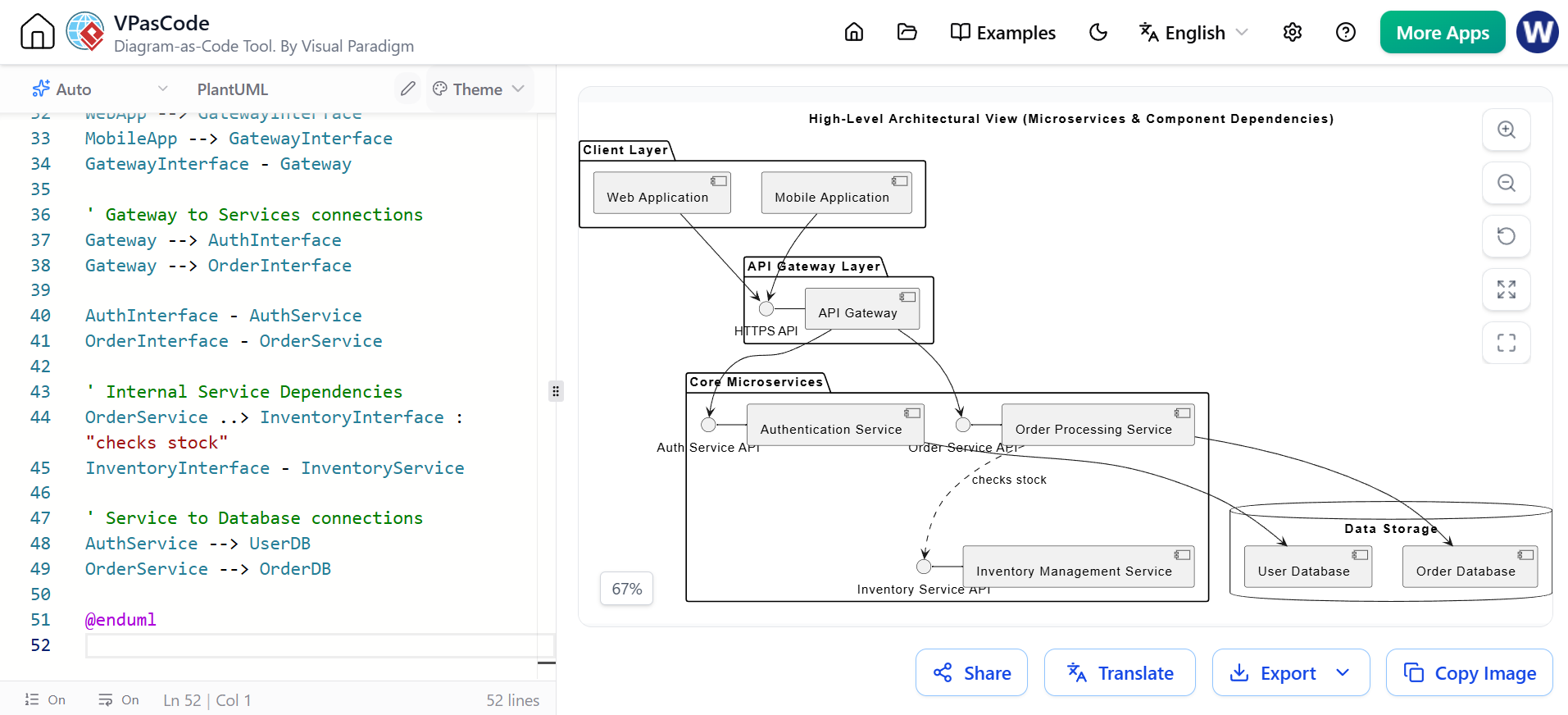Click the PlantUML language label
Screen dimensions: 1568x715
point(233,89)
